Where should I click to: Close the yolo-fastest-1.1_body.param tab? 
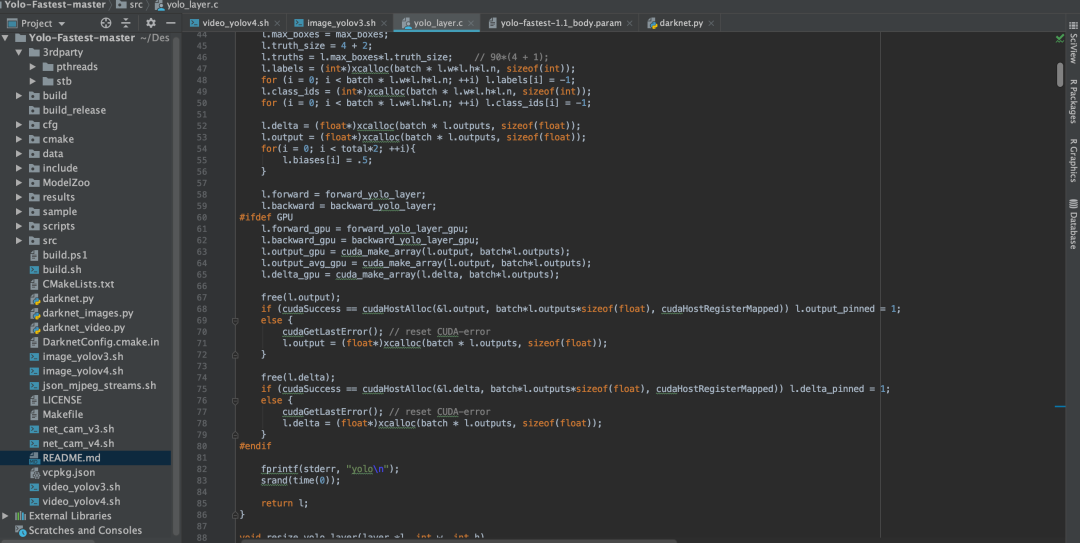tap(630, 23)
